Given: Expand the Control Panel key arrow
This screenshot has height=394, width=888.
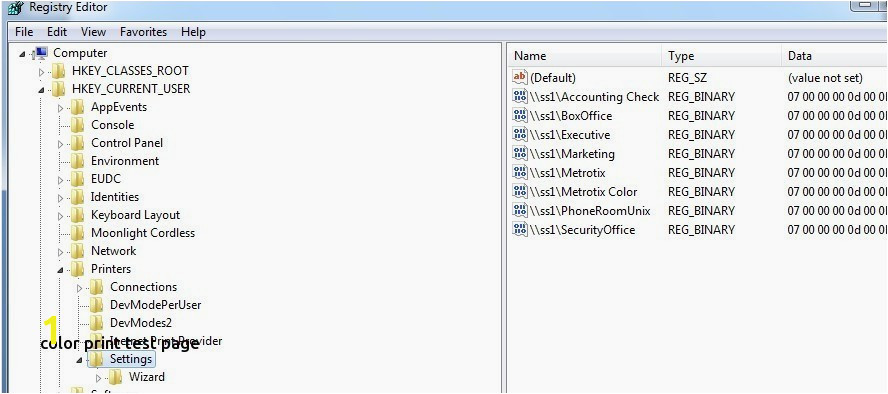Looking at the screenshot, I should pos(61,144).
